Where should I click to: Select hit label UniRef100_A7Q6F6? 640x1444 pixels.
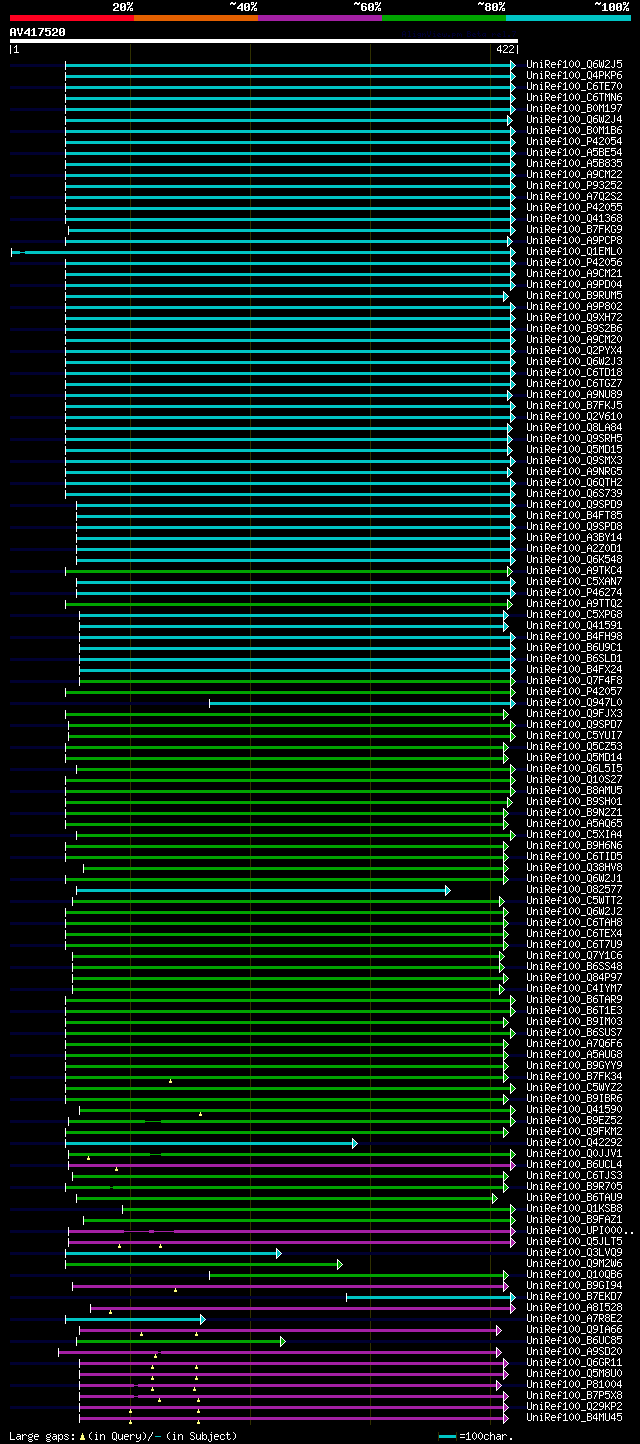click(574, 1043)
